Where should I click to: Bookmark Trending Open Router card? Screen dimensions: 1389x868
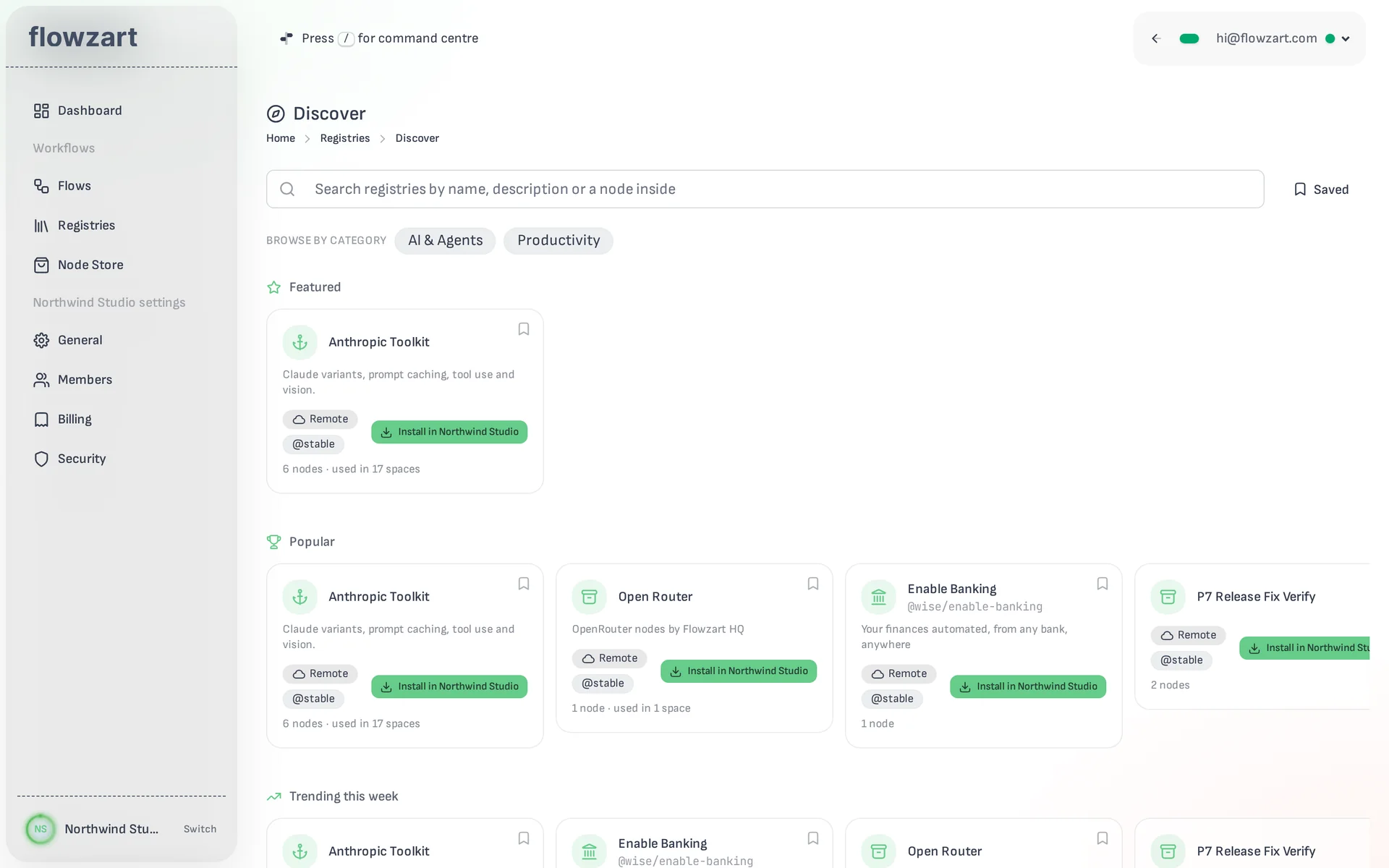[x=1103, y=838]
